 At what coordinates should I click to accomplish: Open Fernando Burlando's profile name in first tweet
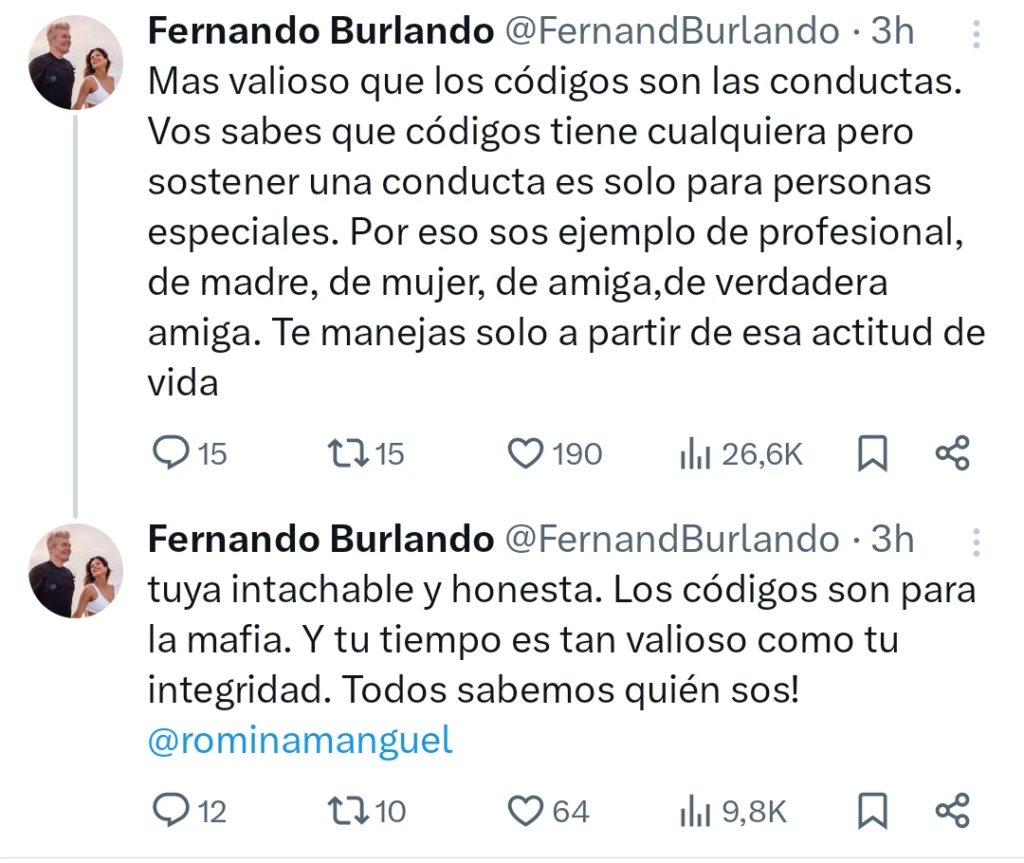(x=321, y=31)
